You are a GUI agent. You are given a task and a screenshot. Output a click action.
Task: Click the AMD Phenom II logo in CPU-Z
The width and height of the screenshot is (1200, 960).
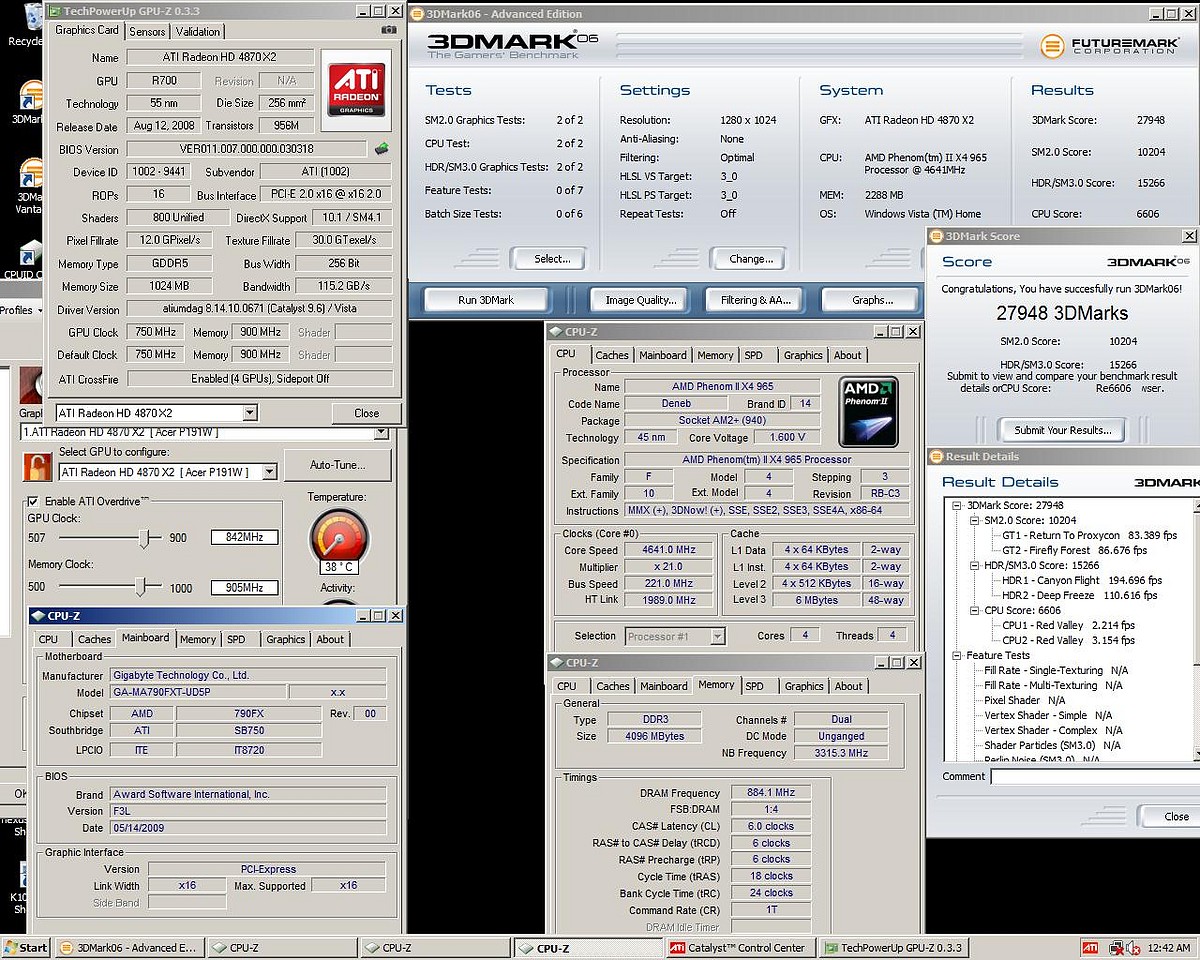pyautogui.click(x=868, y=411)
